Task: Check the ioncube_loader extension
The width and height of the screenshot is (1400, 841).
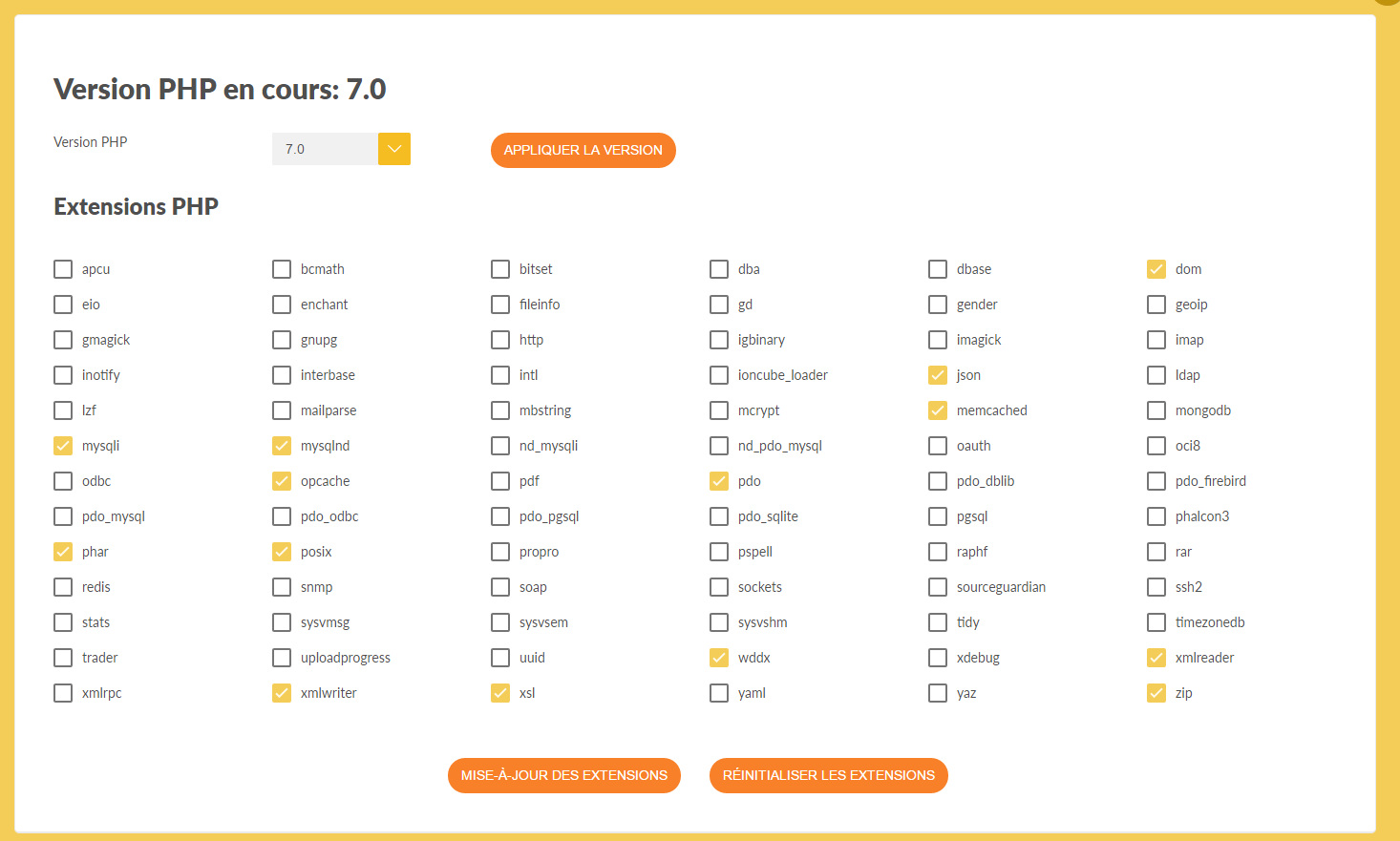Action: (719, 374)
